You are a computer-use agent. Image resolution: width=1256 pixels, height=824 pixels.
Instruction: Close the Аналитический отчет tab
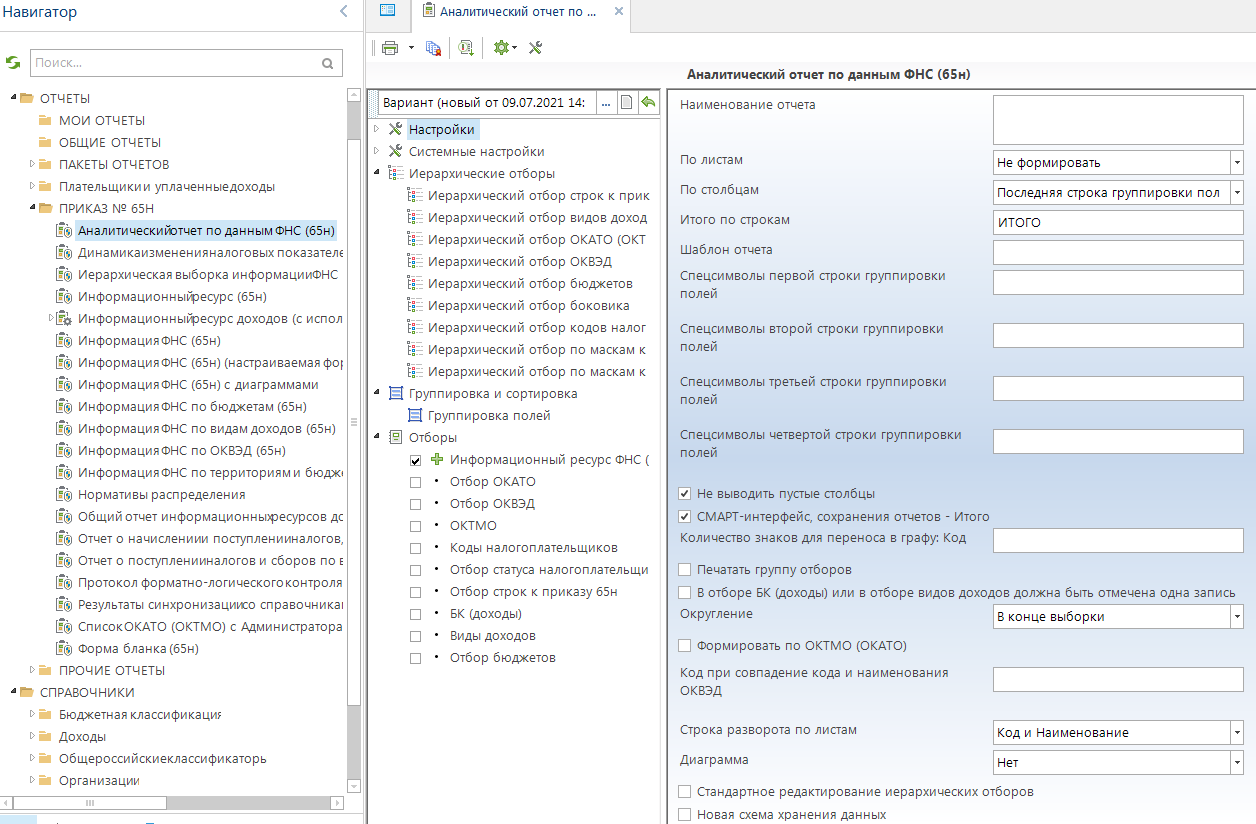pos(618,12)
